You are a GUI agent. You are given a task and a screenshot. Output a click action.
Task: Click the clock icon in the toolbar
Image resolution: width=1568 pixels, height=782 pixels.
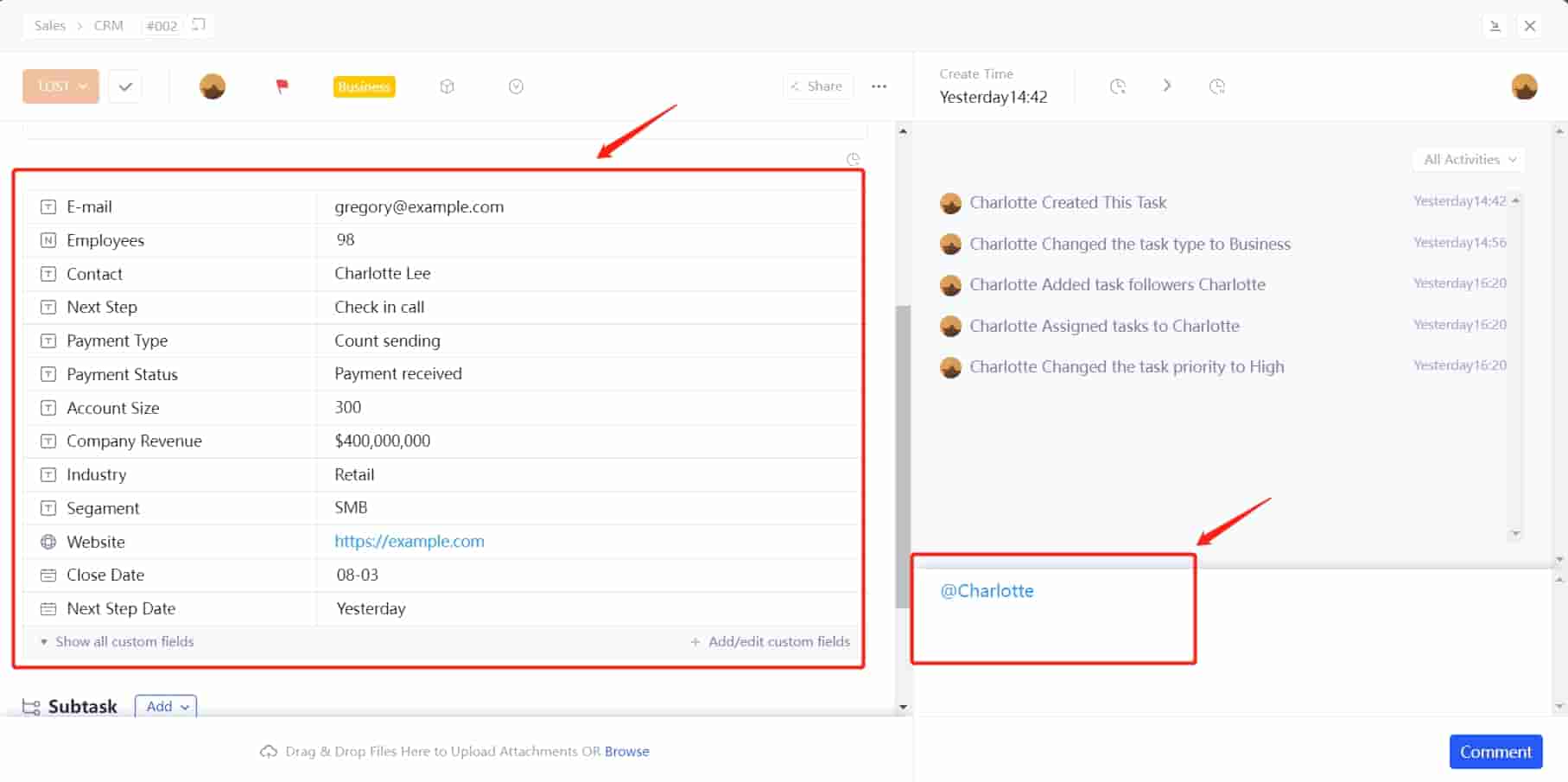click(x=516, y=86)
